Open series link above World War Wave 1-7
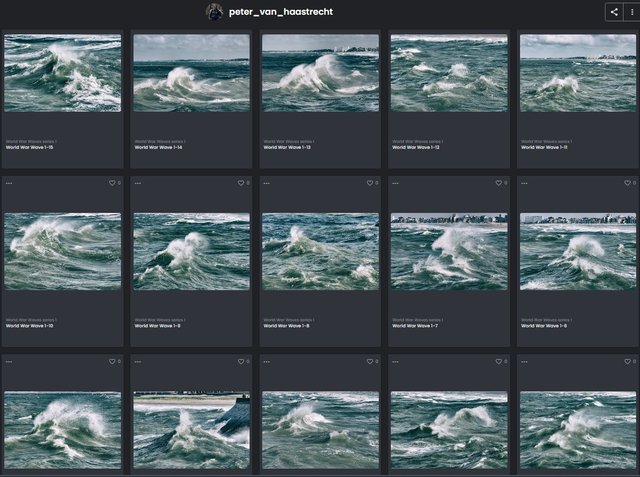 click(417, 320)
